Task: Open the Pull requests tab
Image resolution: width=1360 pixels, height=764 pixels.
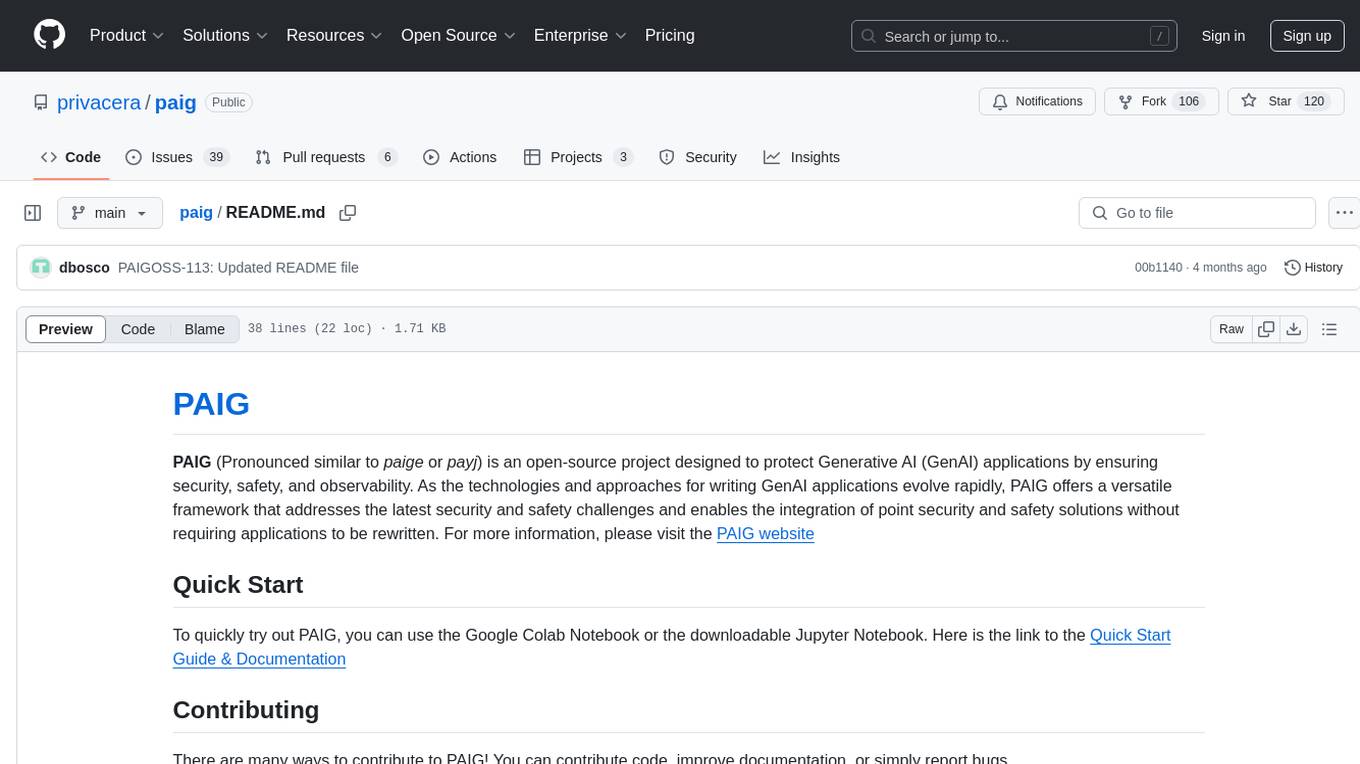Action: (326, 157)
